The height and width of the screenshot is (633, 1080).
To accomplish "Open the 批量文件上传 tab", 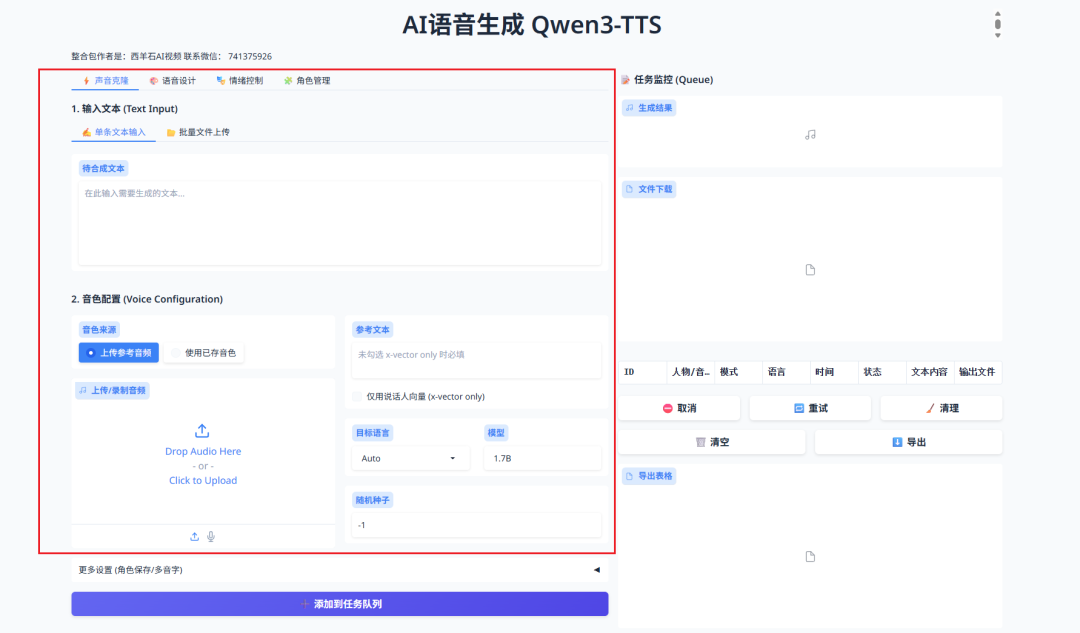I will (201, 132).
